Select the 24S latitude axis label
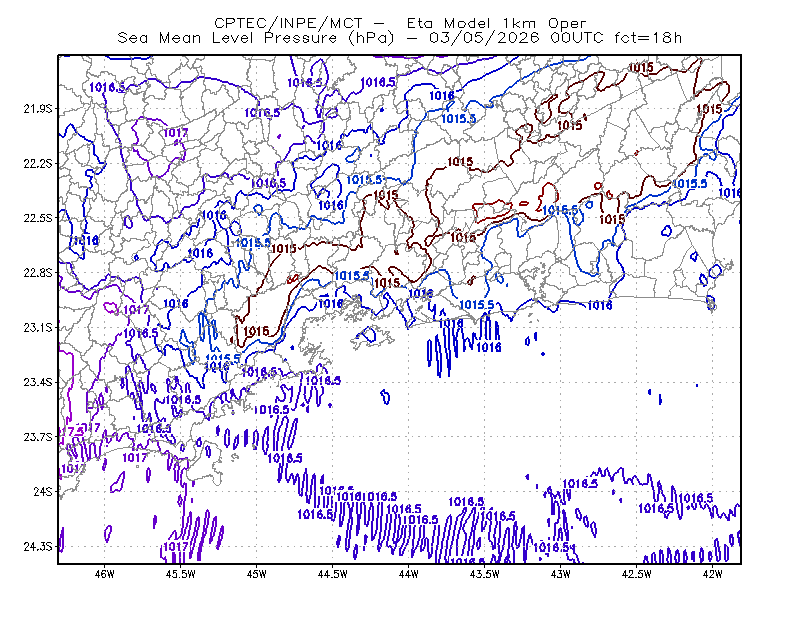Viewport: 800px width, 618px height. click(43, 491)
